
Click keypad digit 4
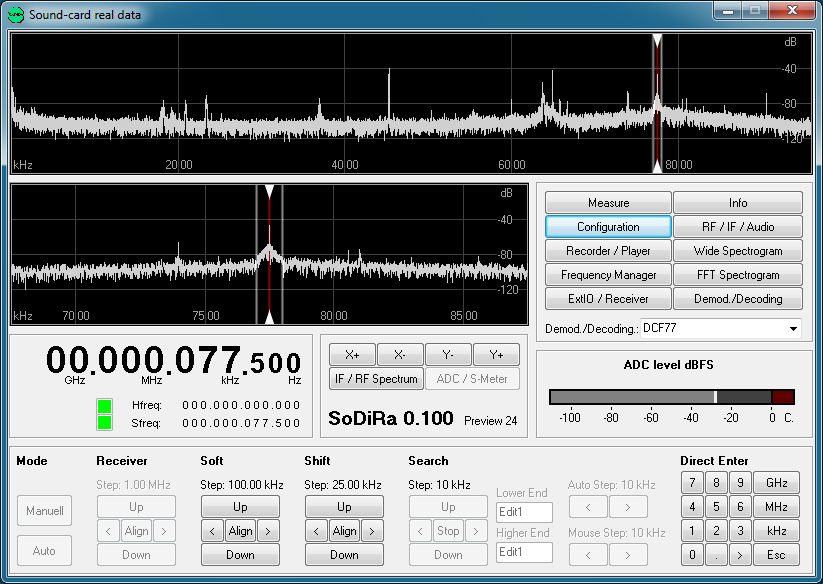pyautogui.click(x=692, y=506)
